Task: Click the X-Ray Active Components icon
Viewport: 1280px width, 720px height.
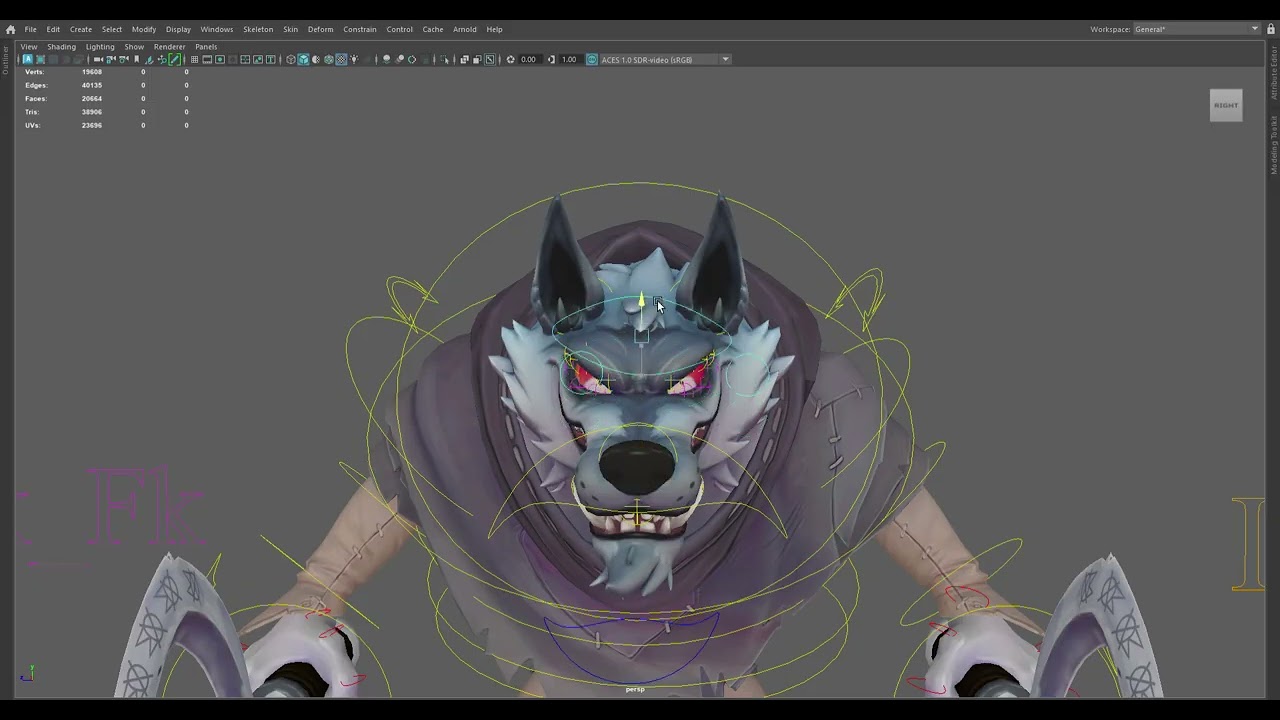Action: pos(477,59)
